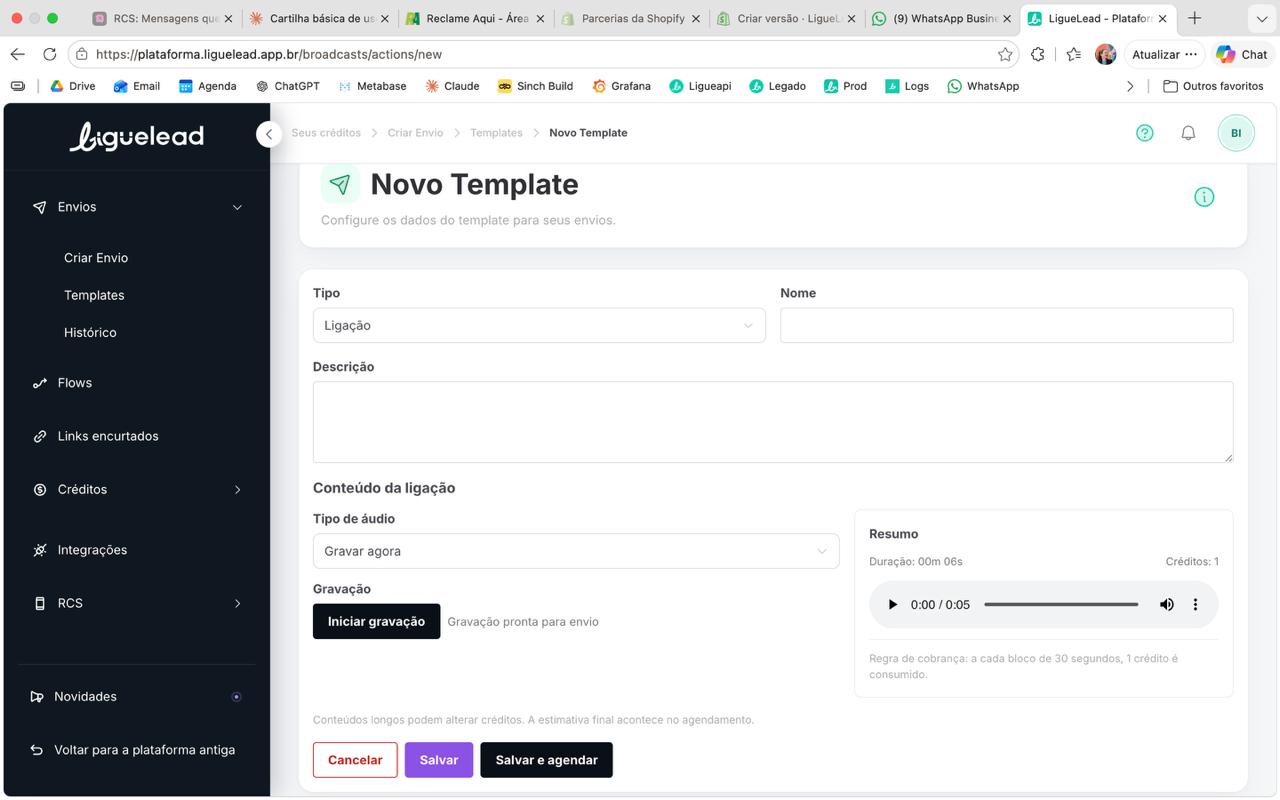1280x800 pixels.
Task: Open Flows in sidebar
Action: (75, 383)
